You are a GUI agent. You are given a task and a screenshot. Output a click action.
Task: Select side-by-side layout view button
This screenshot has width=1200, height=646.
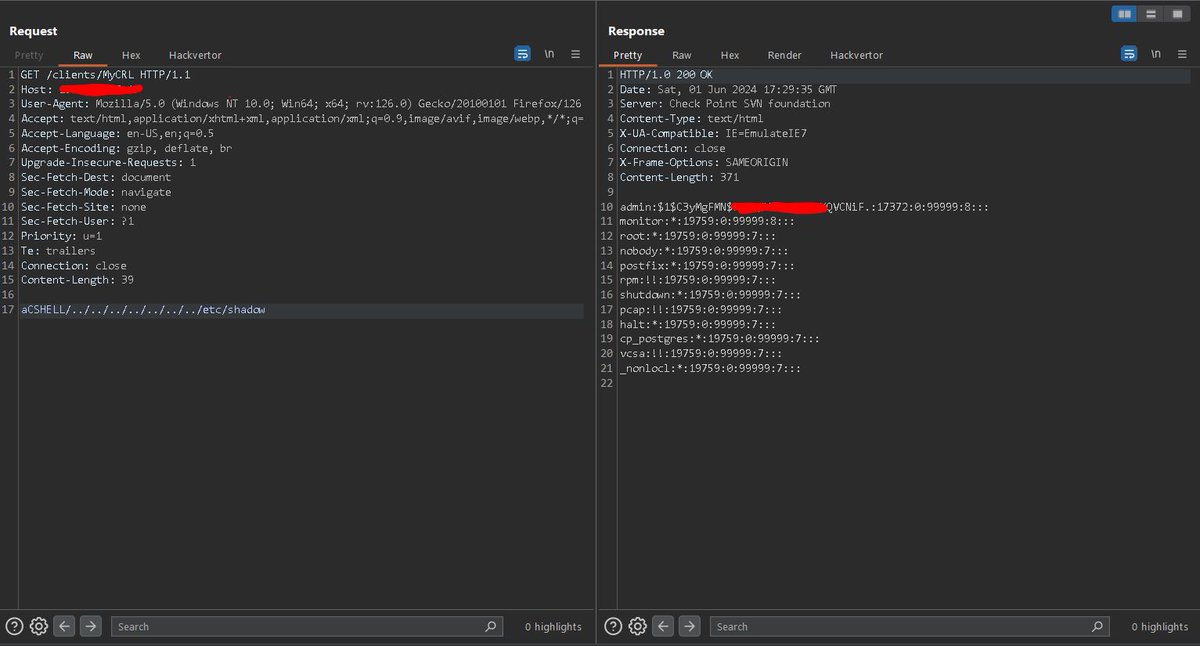coord(1125,14)
